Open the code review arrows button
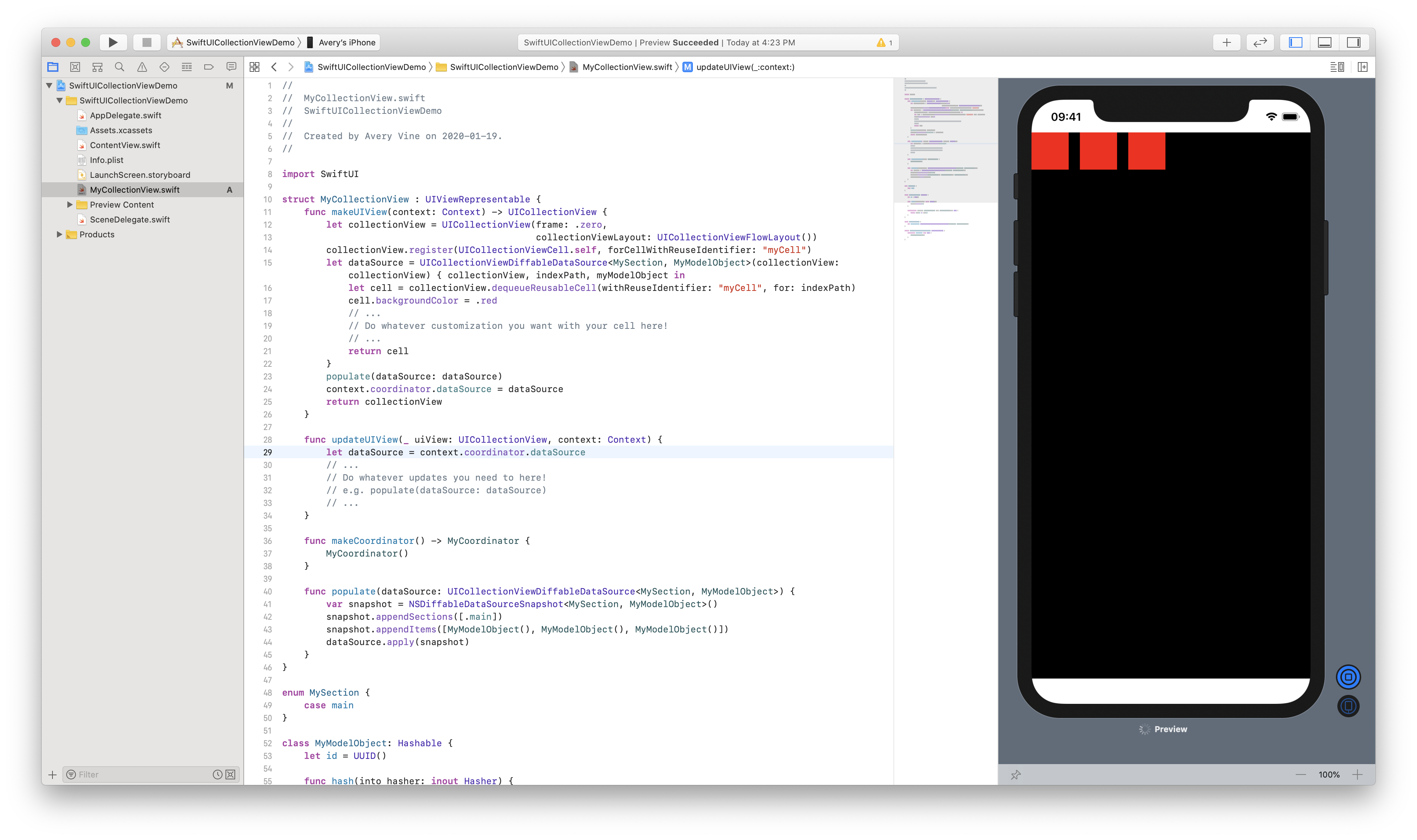 click(1260, 42)
